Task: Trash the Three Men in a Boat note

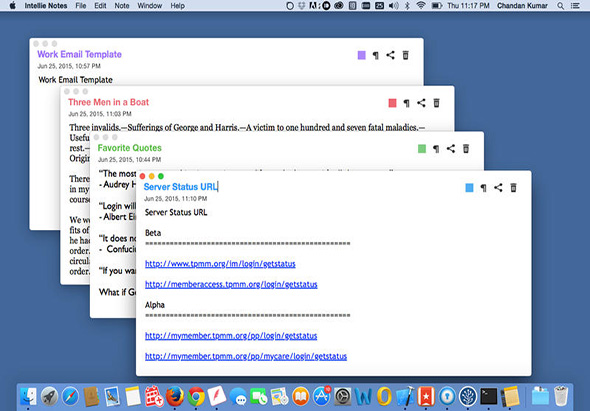Action: click(x=436, y=103)
